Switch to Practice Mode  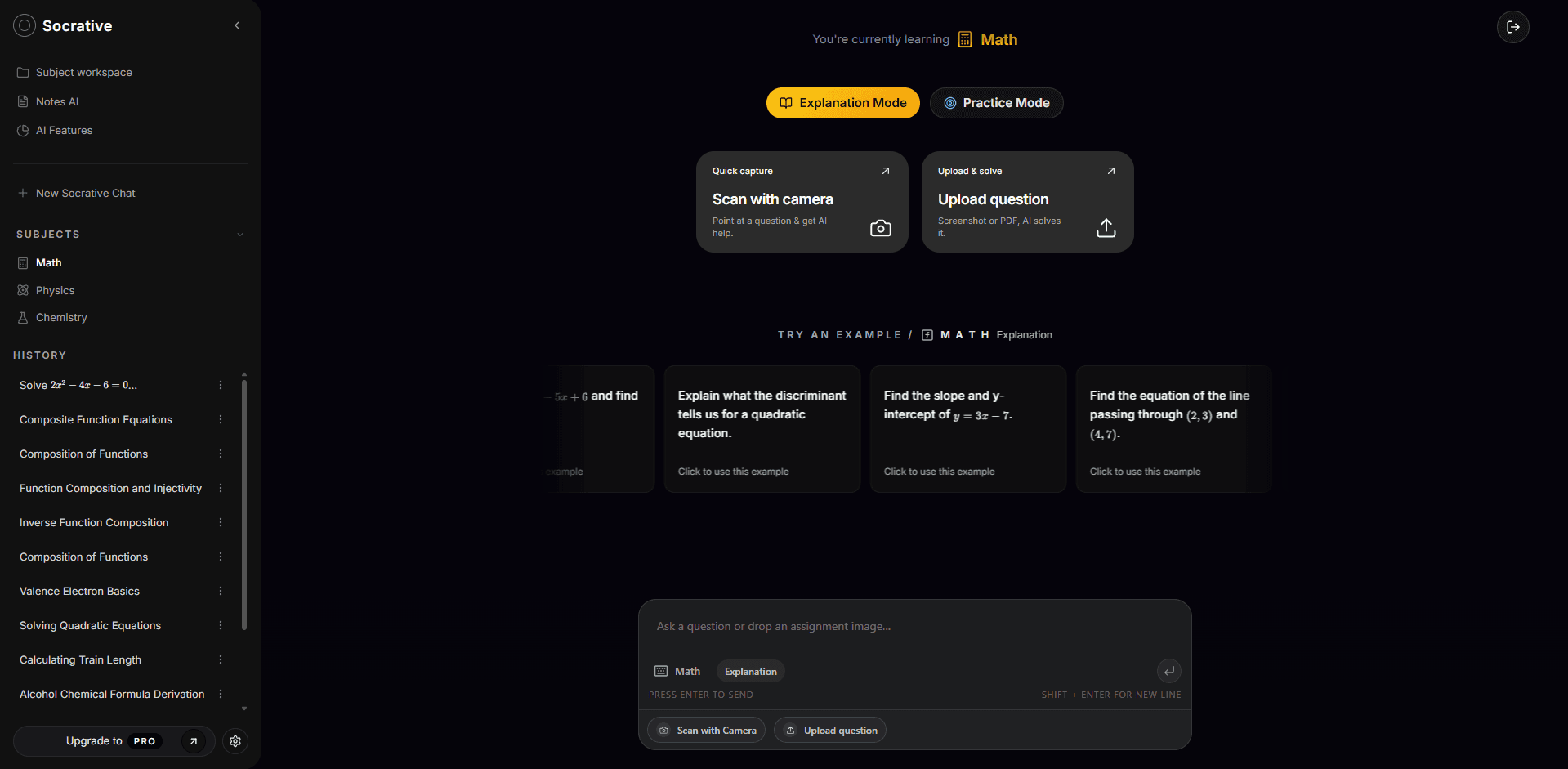click(x=996, y=103)
